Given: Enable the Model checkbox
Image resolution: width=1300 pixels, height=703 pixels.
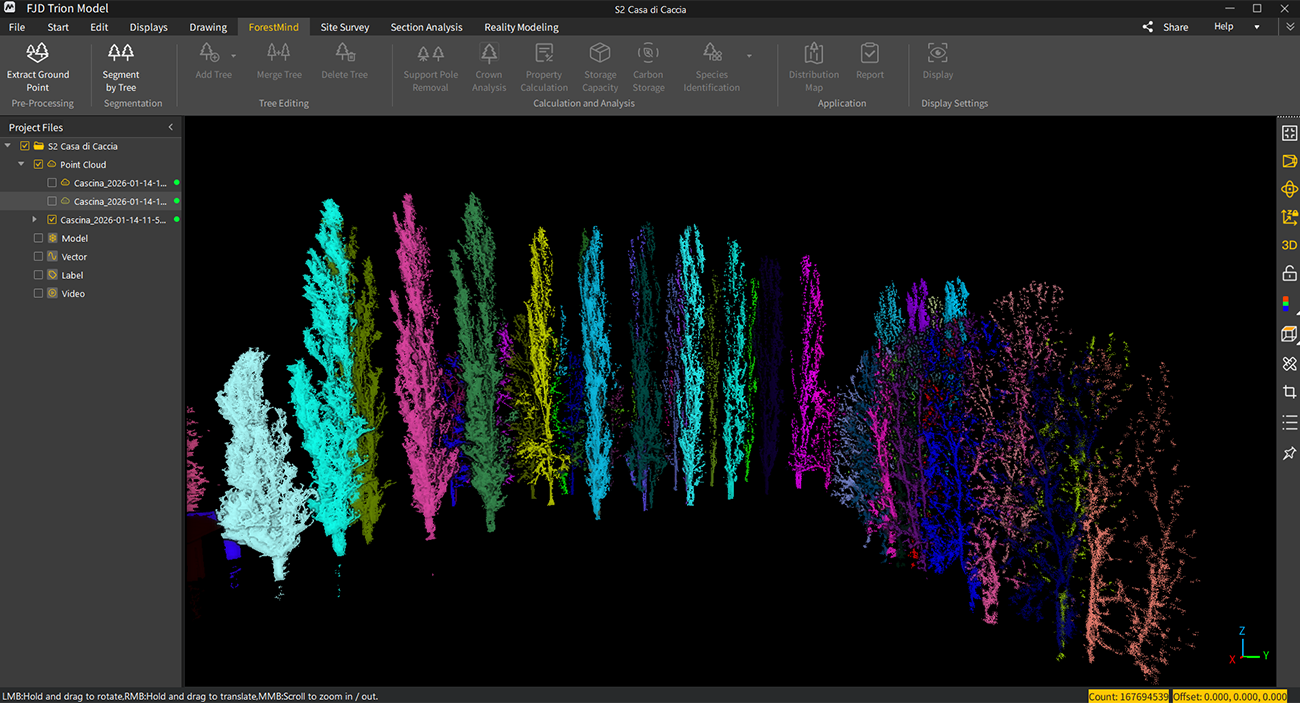Looking at the screenshot, I should click(39, 238).
